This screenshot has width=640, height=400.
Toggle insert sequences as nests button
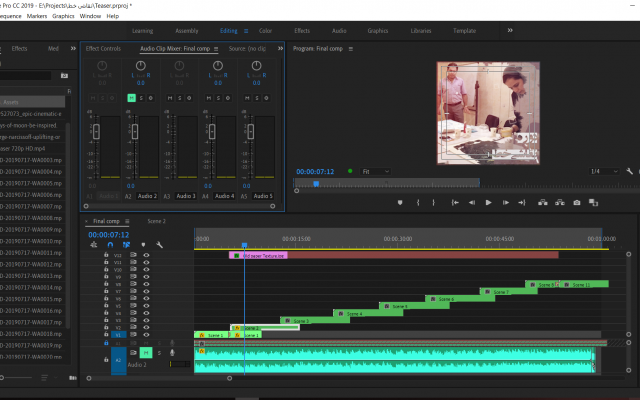click(x=93, y=245)
